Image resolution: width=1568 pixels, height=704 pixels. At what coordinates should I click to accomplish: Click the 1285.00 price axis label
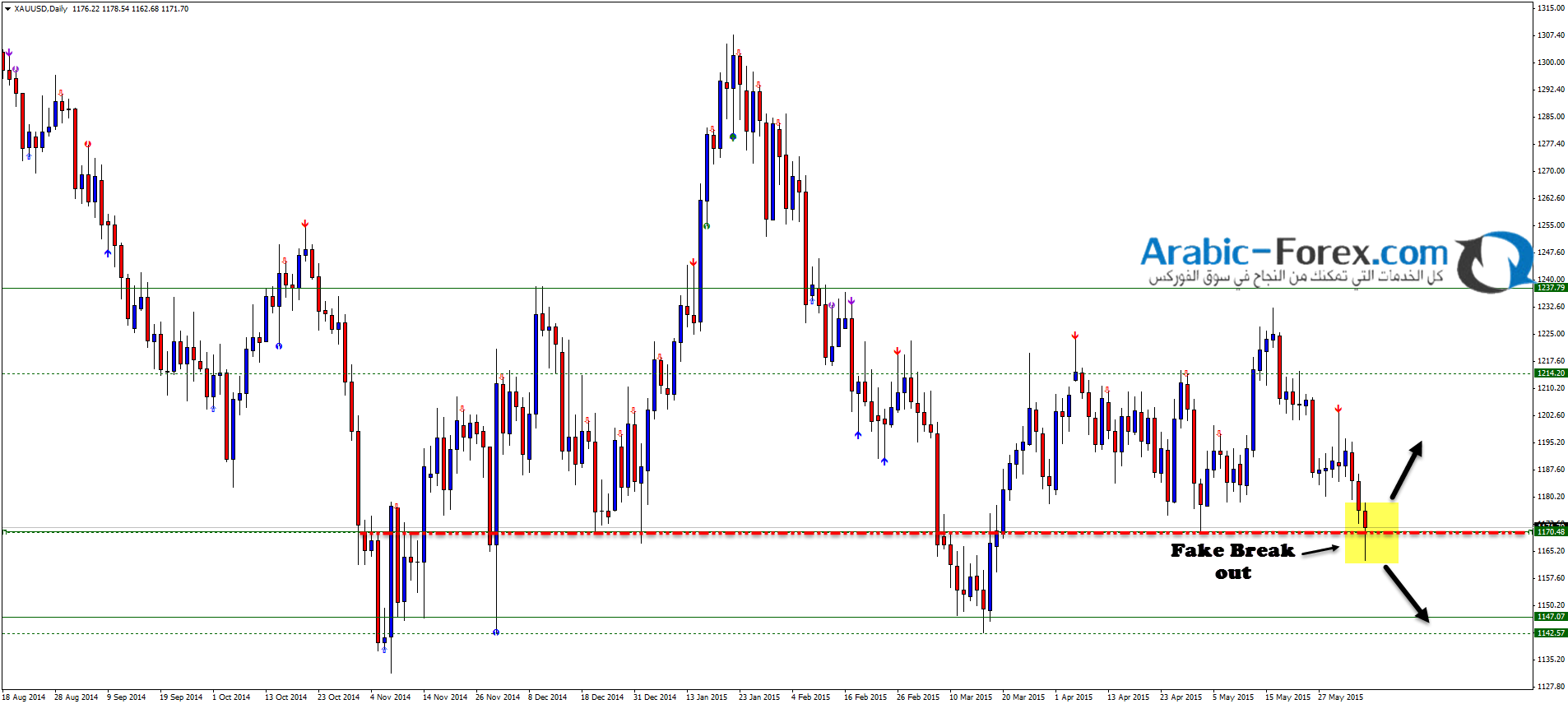tap(1551, 117)
